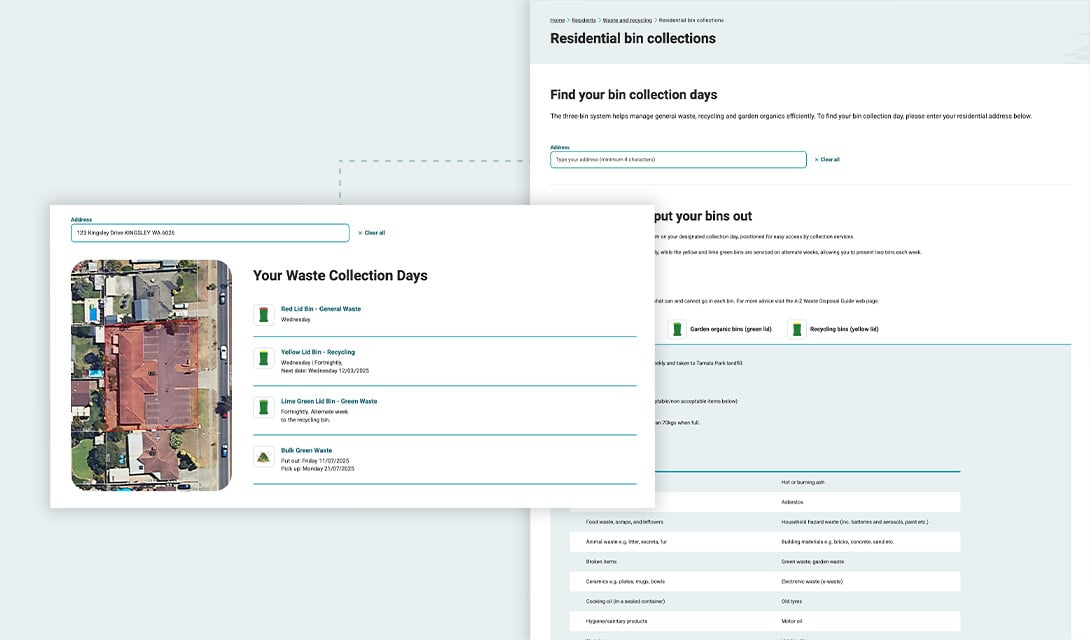This screenshot has height=640, width=1090.
Task: Click the Lime Green Lid Bin icon
Action: (x=263, y=407)
